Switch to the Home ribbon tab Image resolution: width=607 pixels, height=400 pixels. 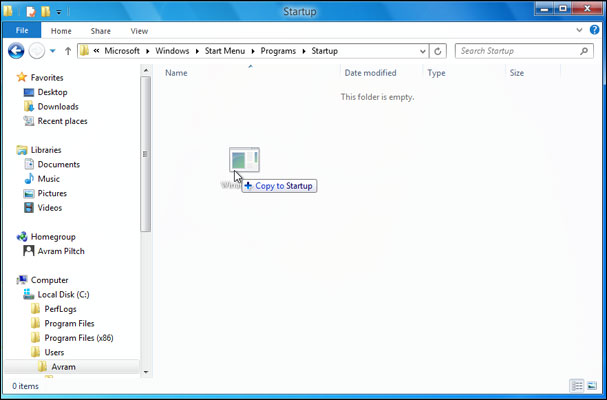click(61, 31)
